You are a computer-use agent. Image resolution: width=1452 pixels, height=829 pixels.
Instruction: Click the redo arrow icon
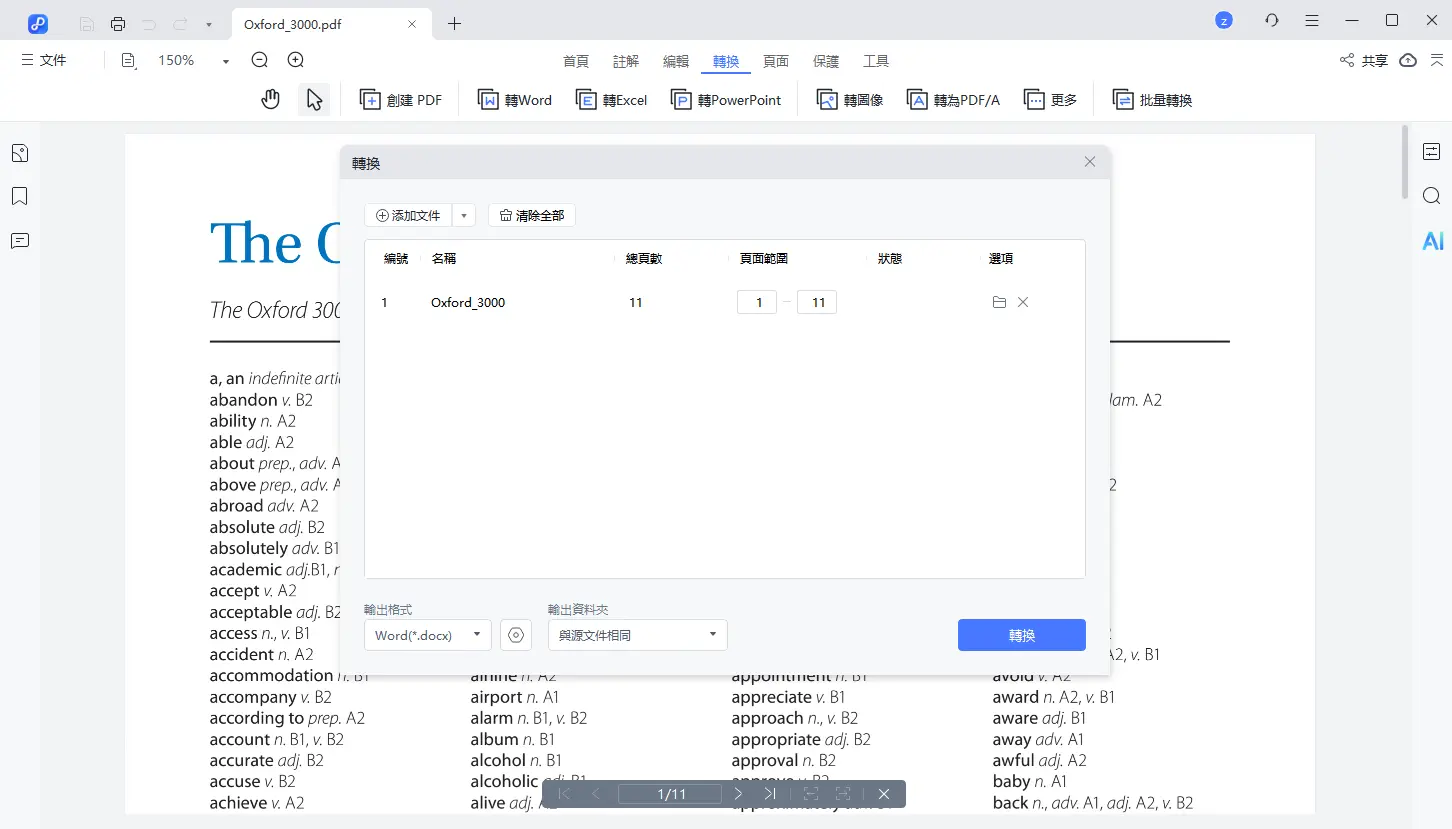pos(180,24)
